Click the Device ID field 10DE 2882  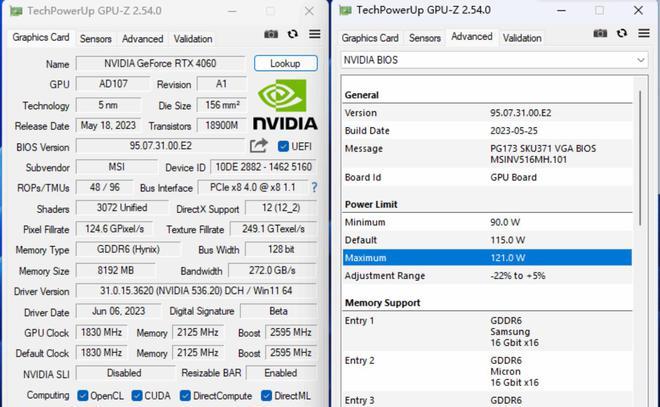[263, 167]
